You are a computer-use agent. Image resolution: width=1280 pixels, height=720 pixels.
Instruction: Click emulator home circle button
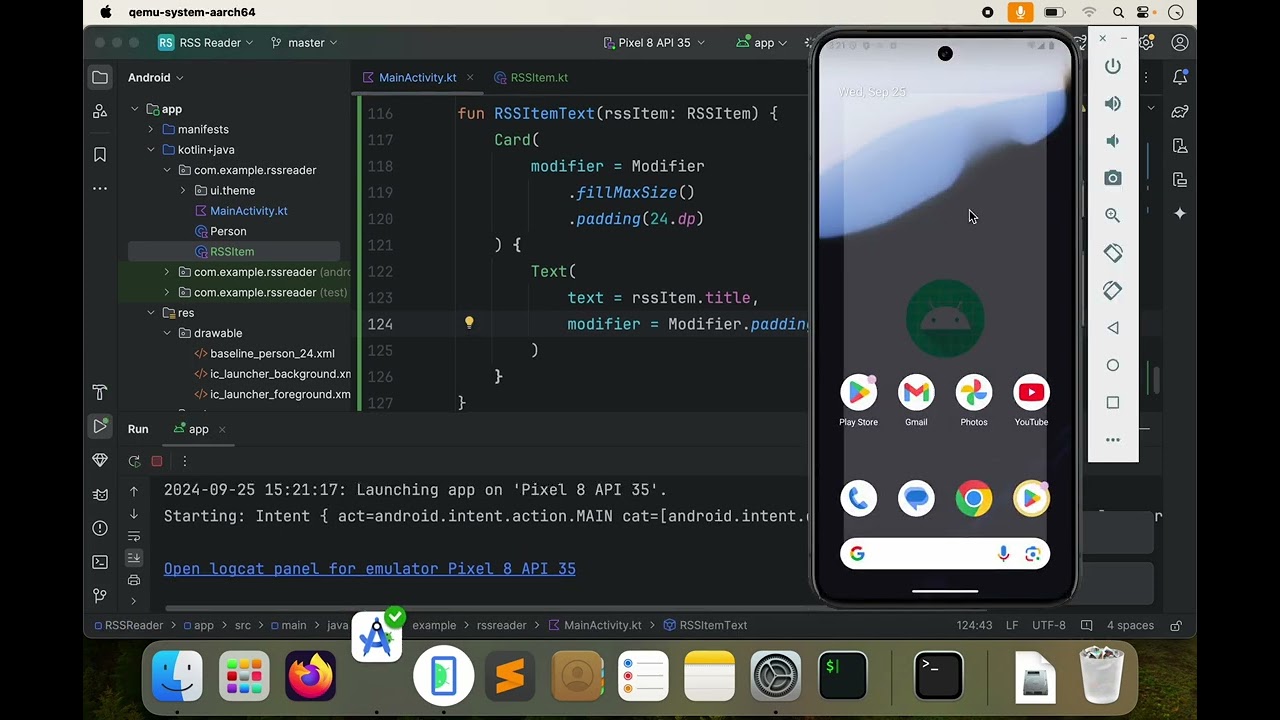[x=1113, y=365]
